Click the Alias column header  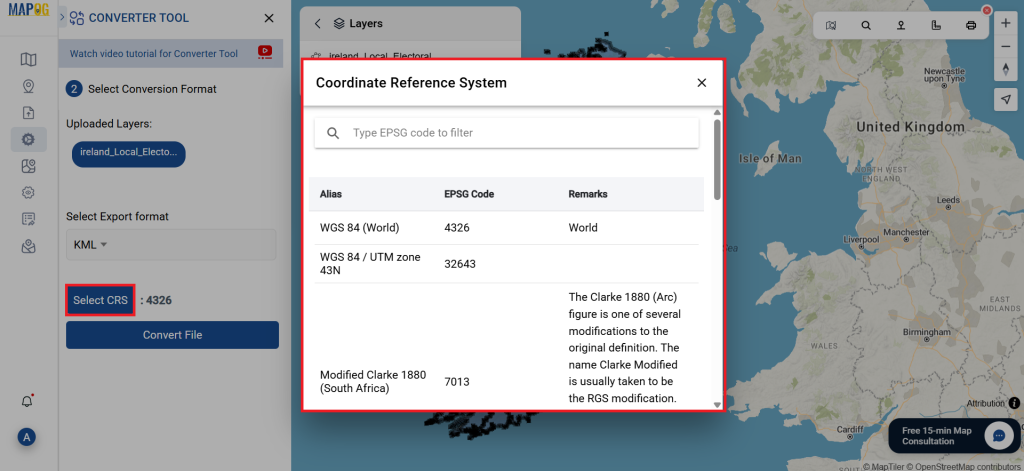(x=330, y=194)
